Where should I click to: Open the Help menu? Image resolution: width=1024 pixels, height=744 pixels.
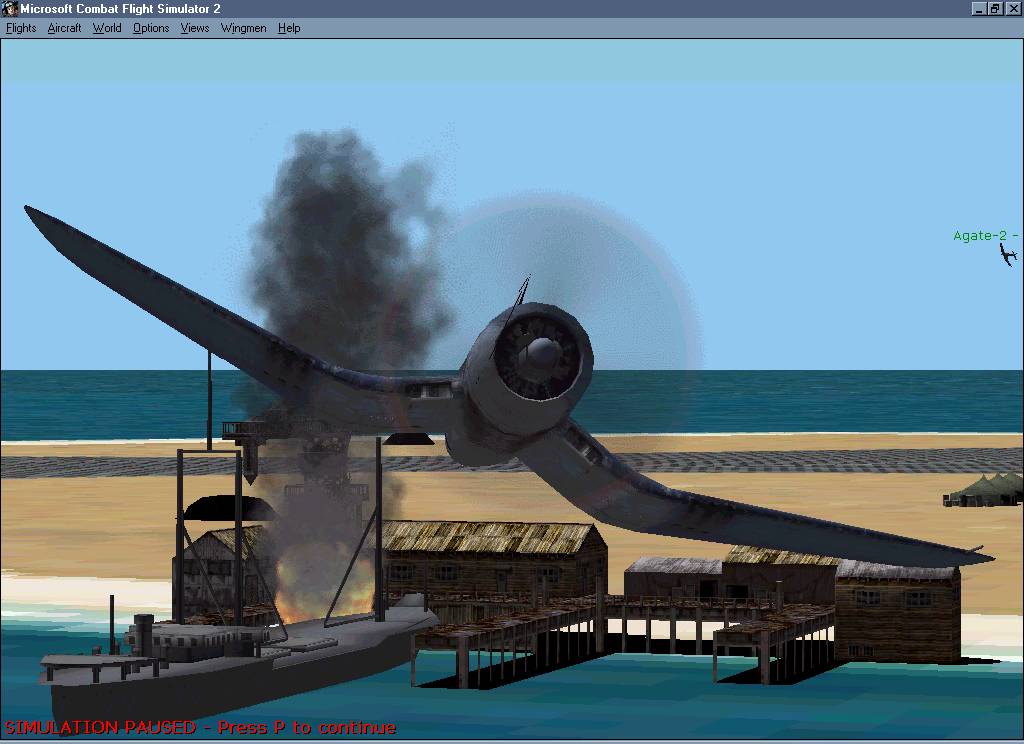pos(289,28)
